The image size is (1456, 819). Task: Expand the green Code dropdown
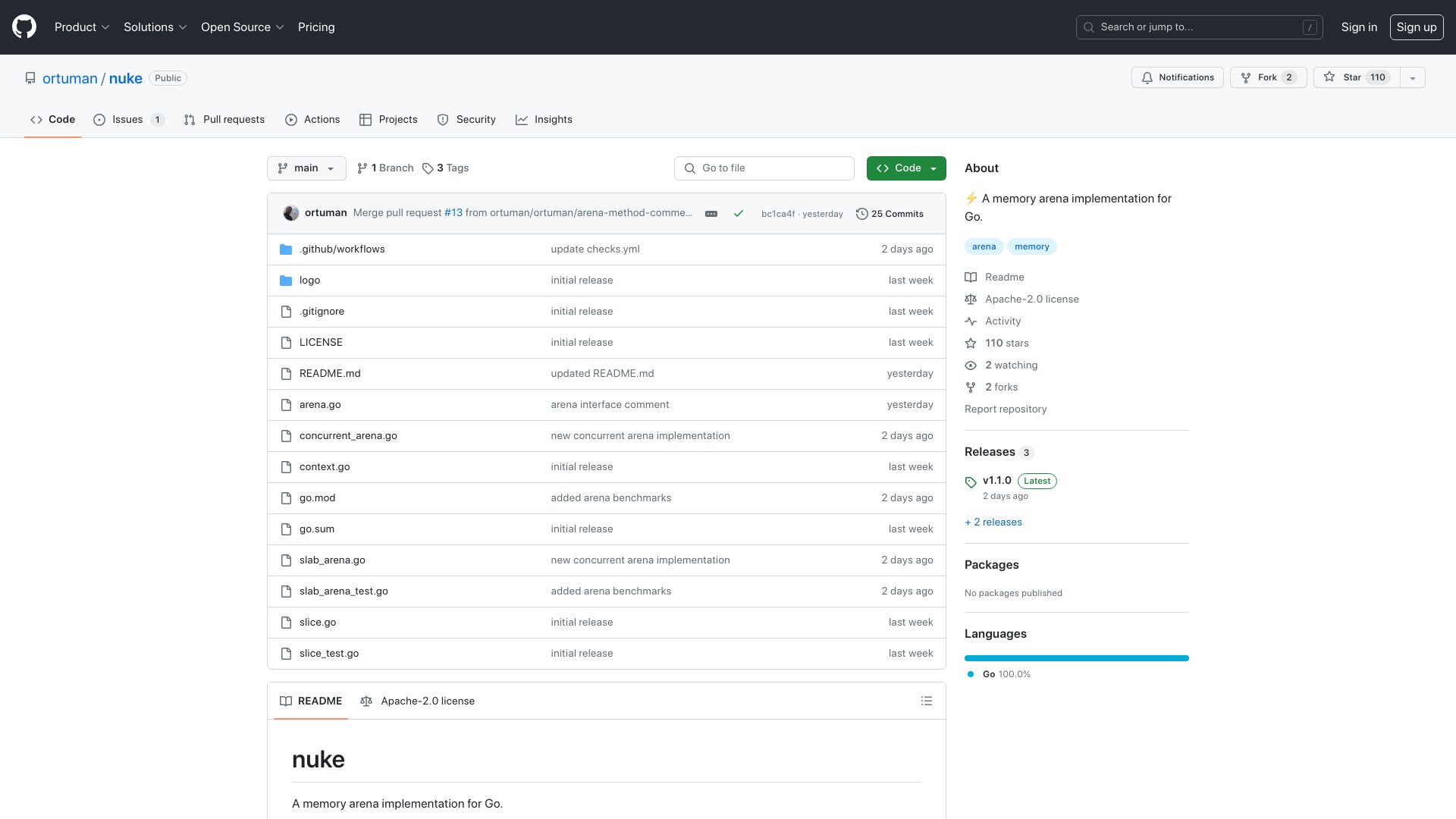pyautogui.click(x=906, y=168)
